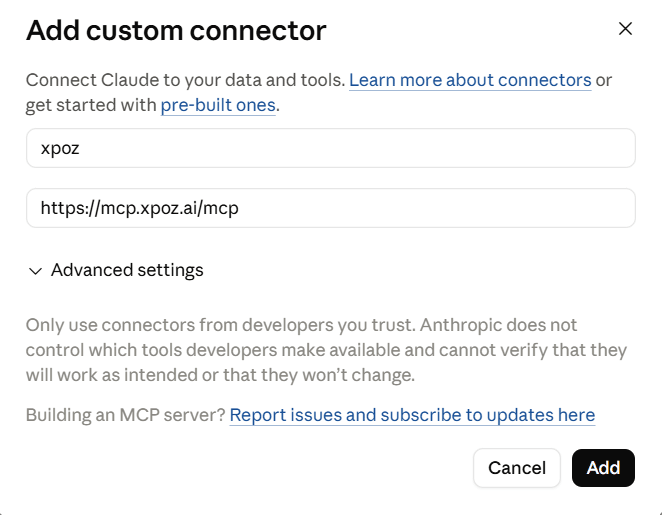The image size is (662, 515).
Task: Dismiss the dialog using the X icon
Action: tap(625, 29)
